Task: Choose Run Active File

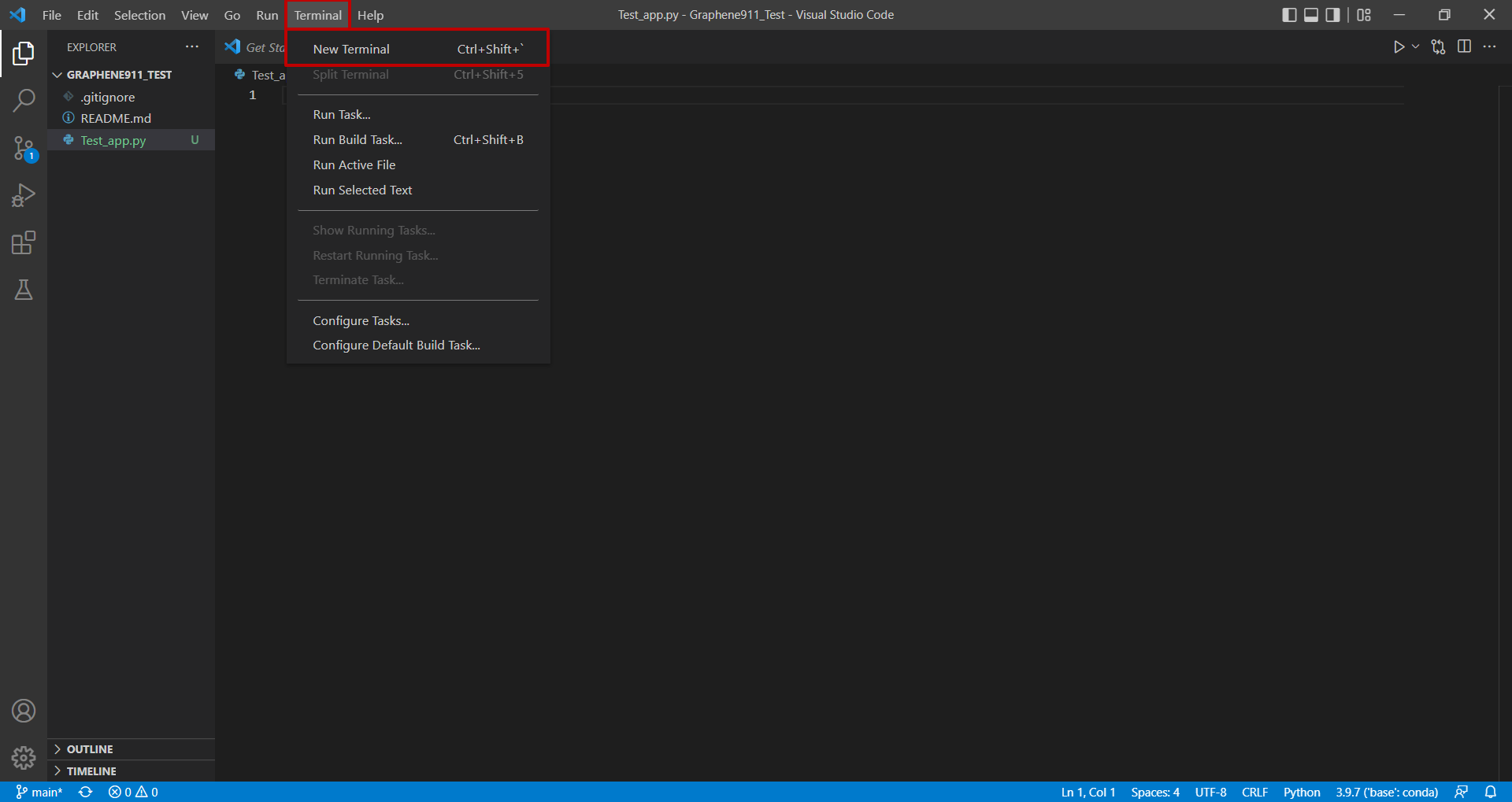Action: coord(418,164)
